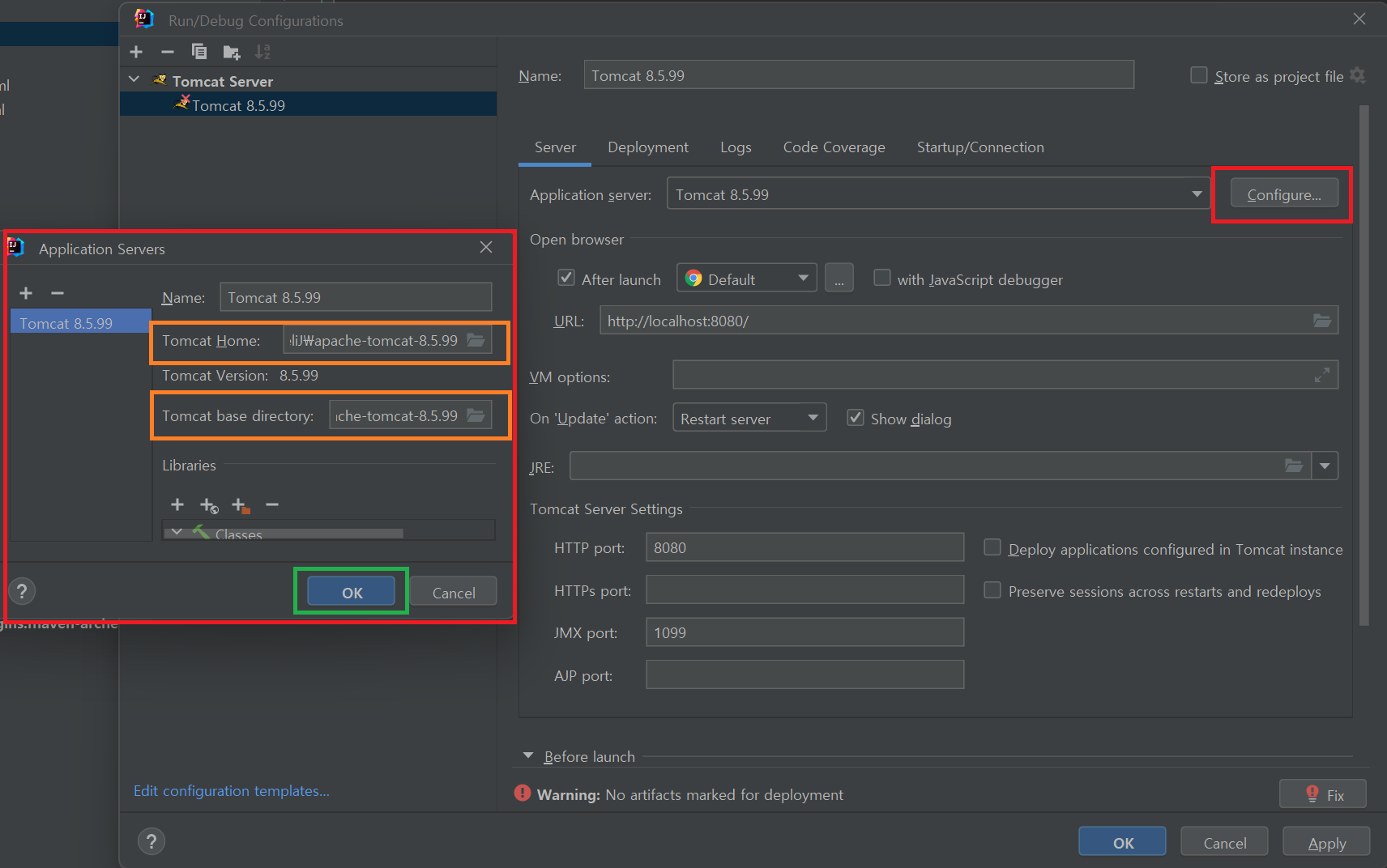Click the configuration Name input field
The width and height of the screenshot is (1387, 868).
tap(859, 75)
